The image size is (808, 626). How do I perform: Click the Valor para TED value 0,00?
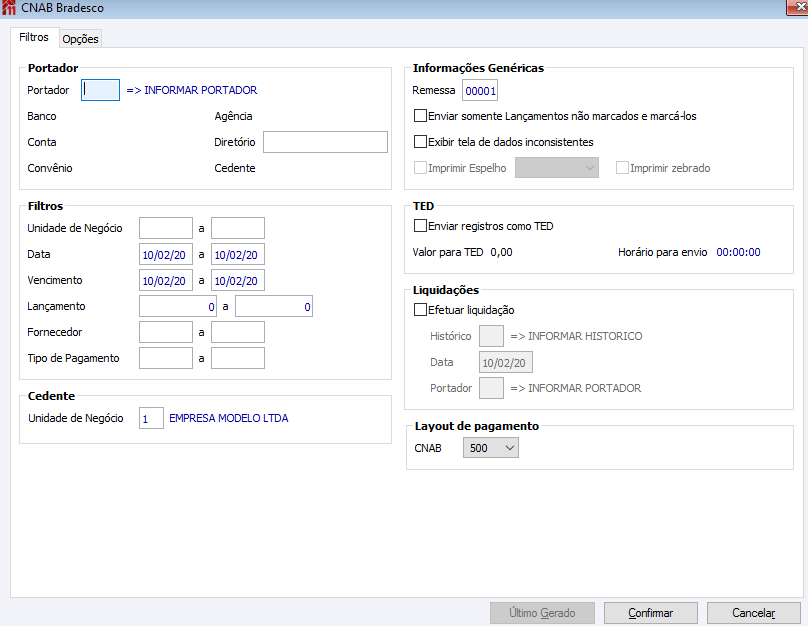point(501,252)
